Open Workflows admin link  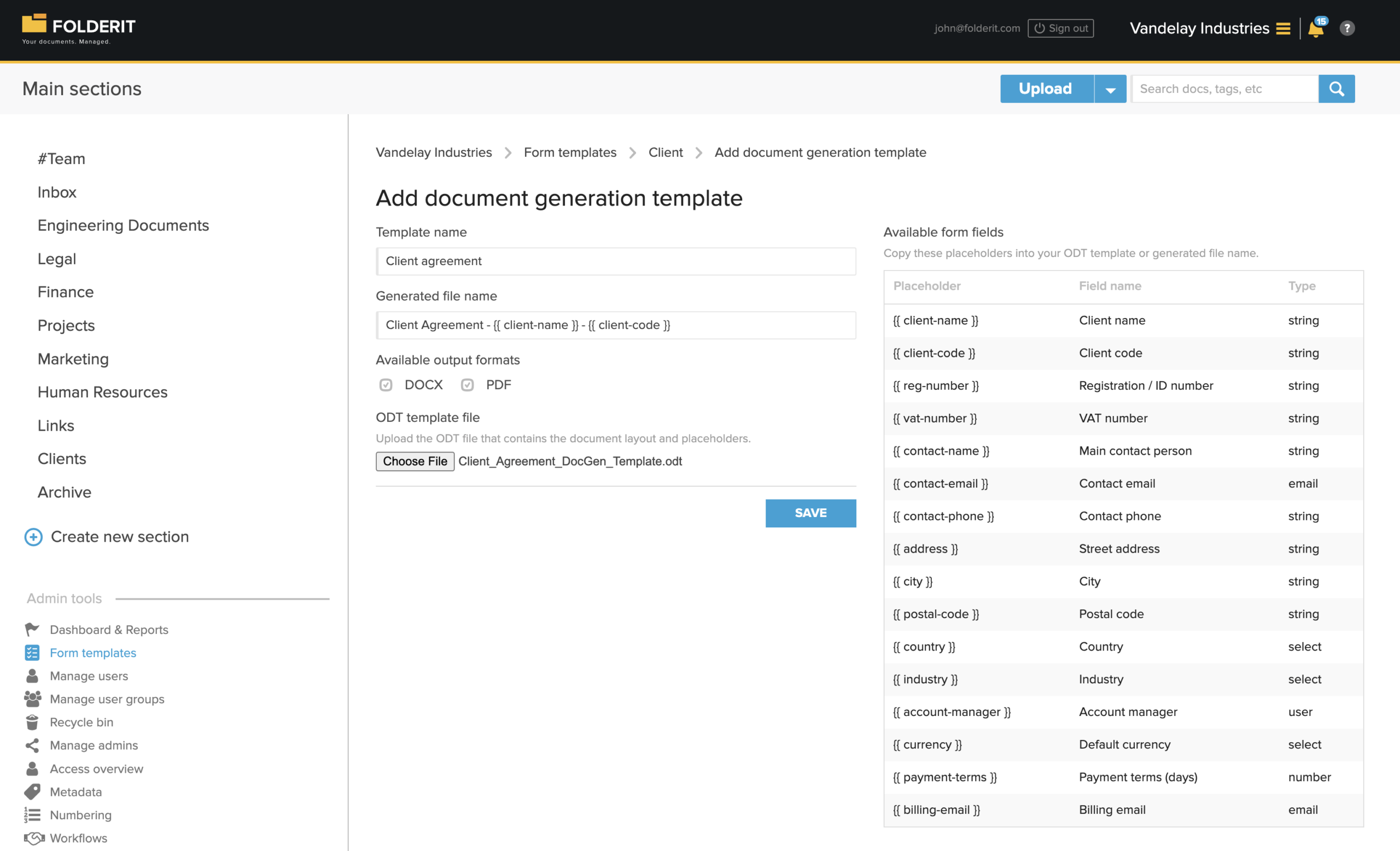(78, 838)
